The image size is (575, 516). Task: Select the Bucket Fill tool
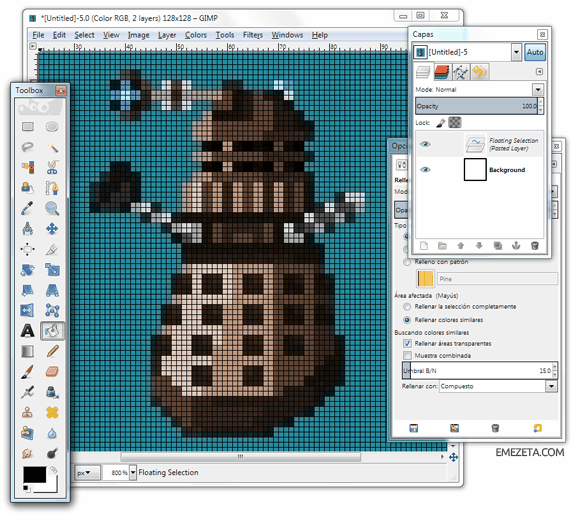(52, 331)
